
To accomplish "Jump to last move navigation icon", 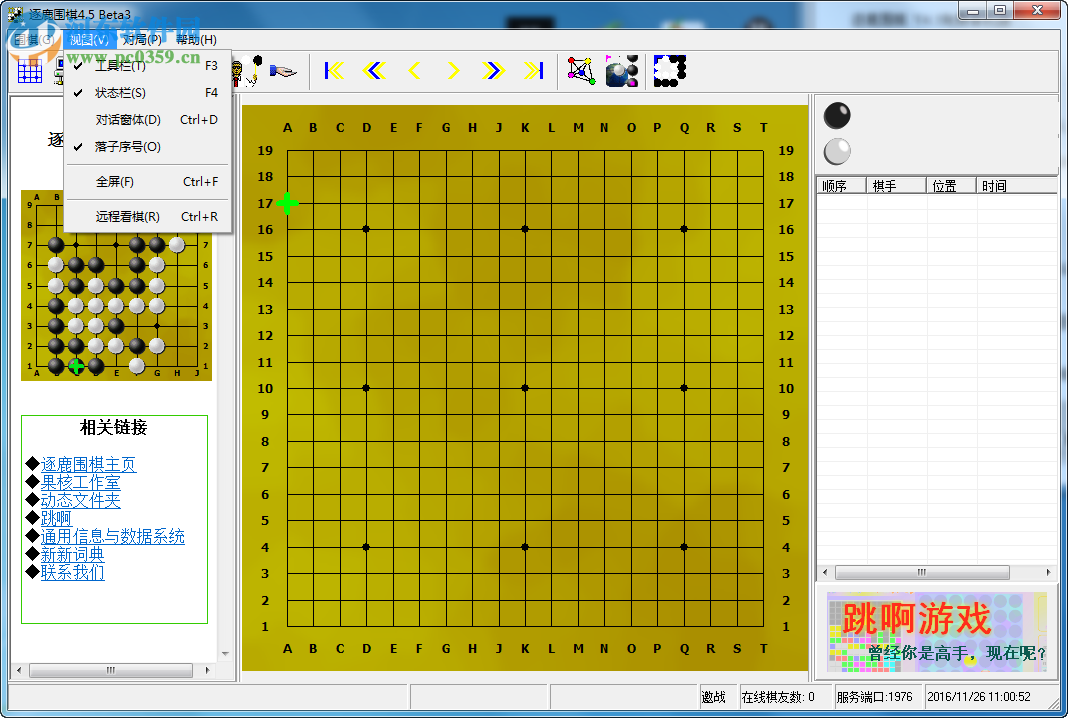I will [533, 70].
